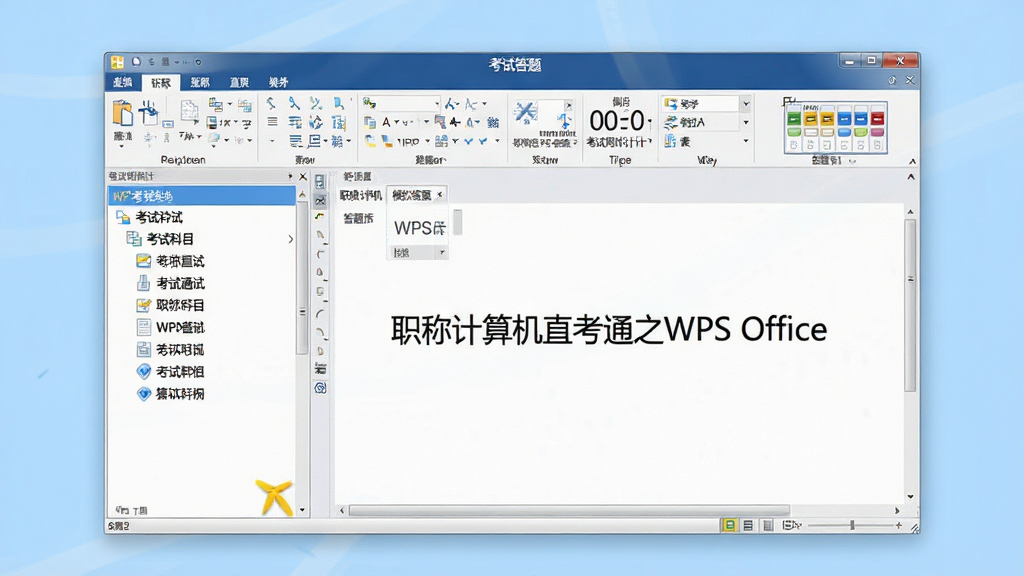Select the highlighted blue sidebar header row
The height and width of the screenshot is (576, 1024).
[202, 196]
